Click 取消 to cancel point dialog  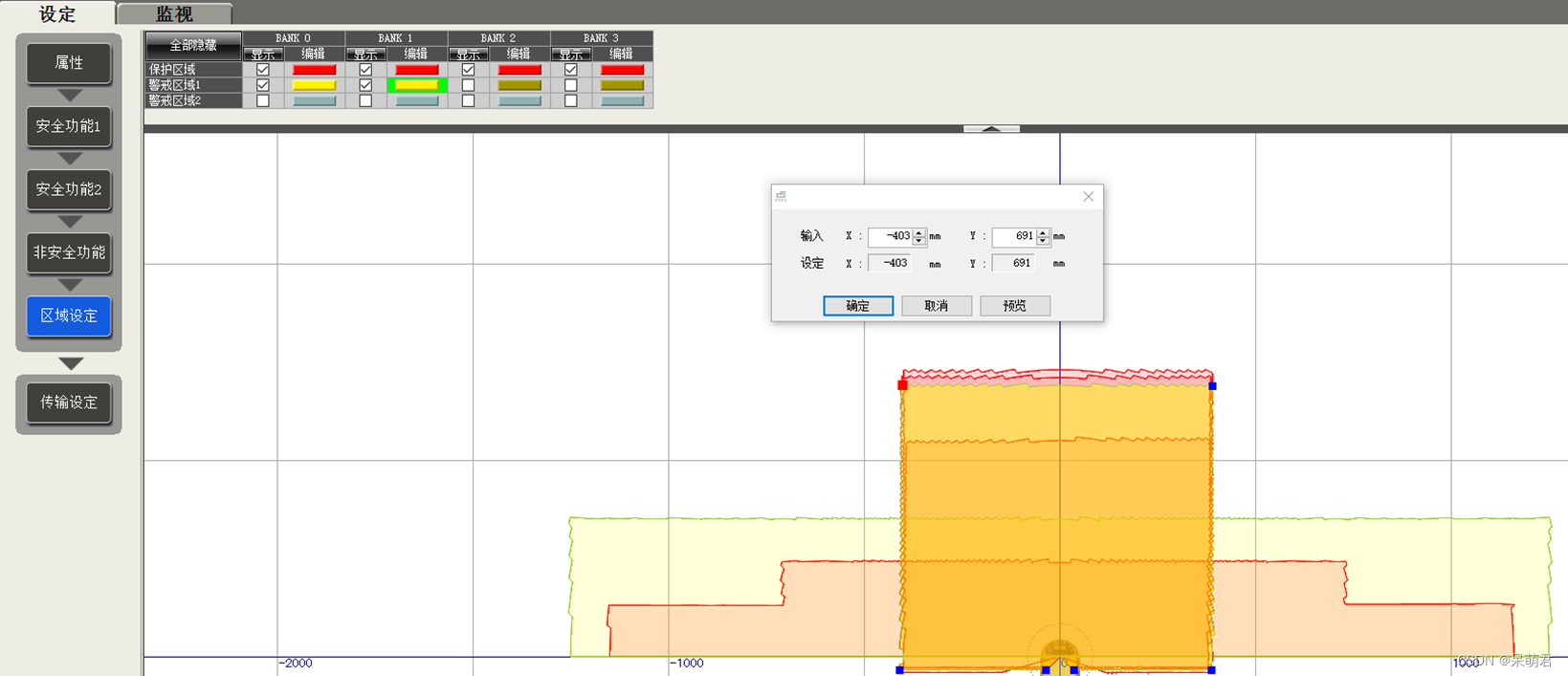[937, 306]
